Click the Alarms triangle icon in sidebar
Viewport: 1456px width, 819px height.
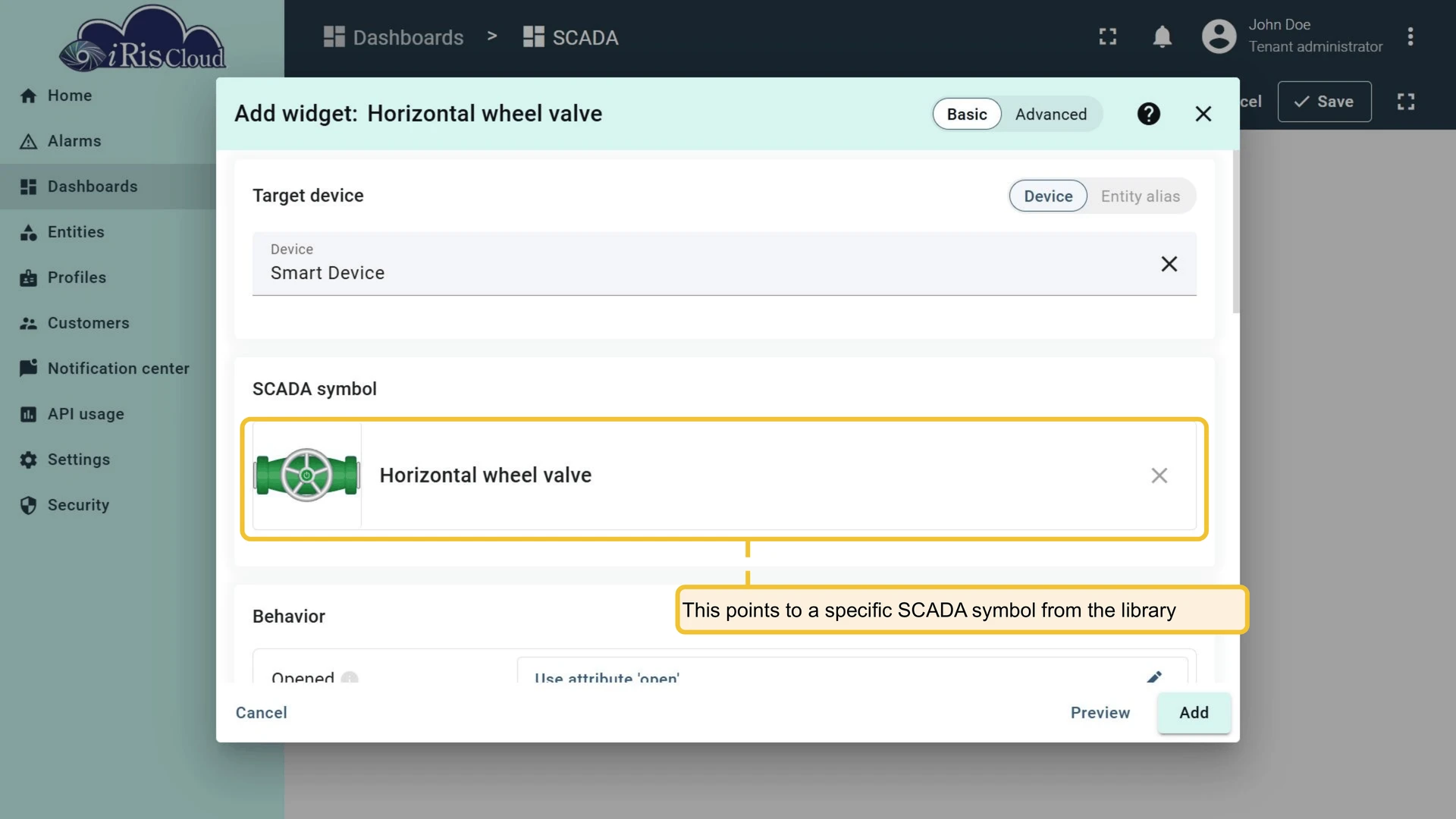tap(28, 141)
